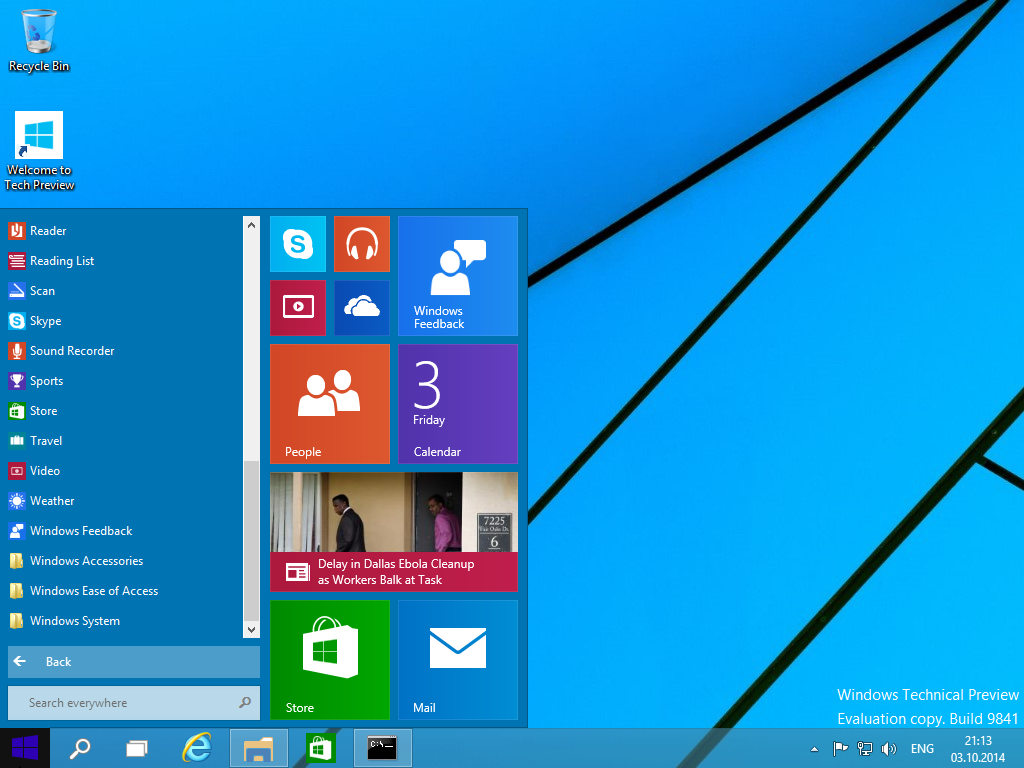Expand the Windows Ease of Access folder
1024x768 pixels.
pos(124,591)
